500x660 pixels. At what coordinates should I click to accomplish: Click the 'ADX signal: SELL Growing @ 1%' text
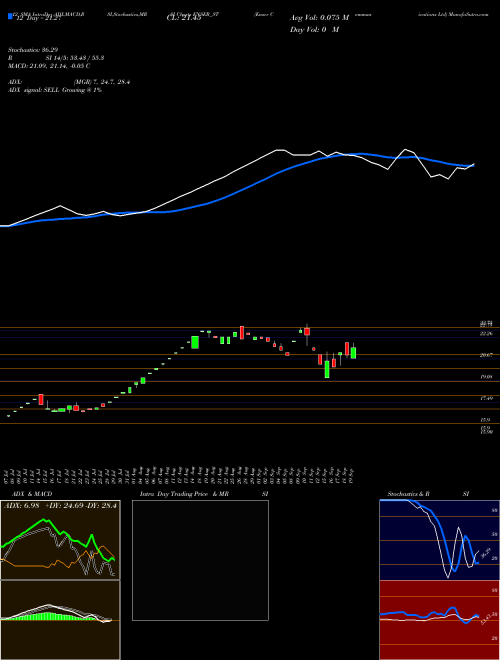point(55,90)
